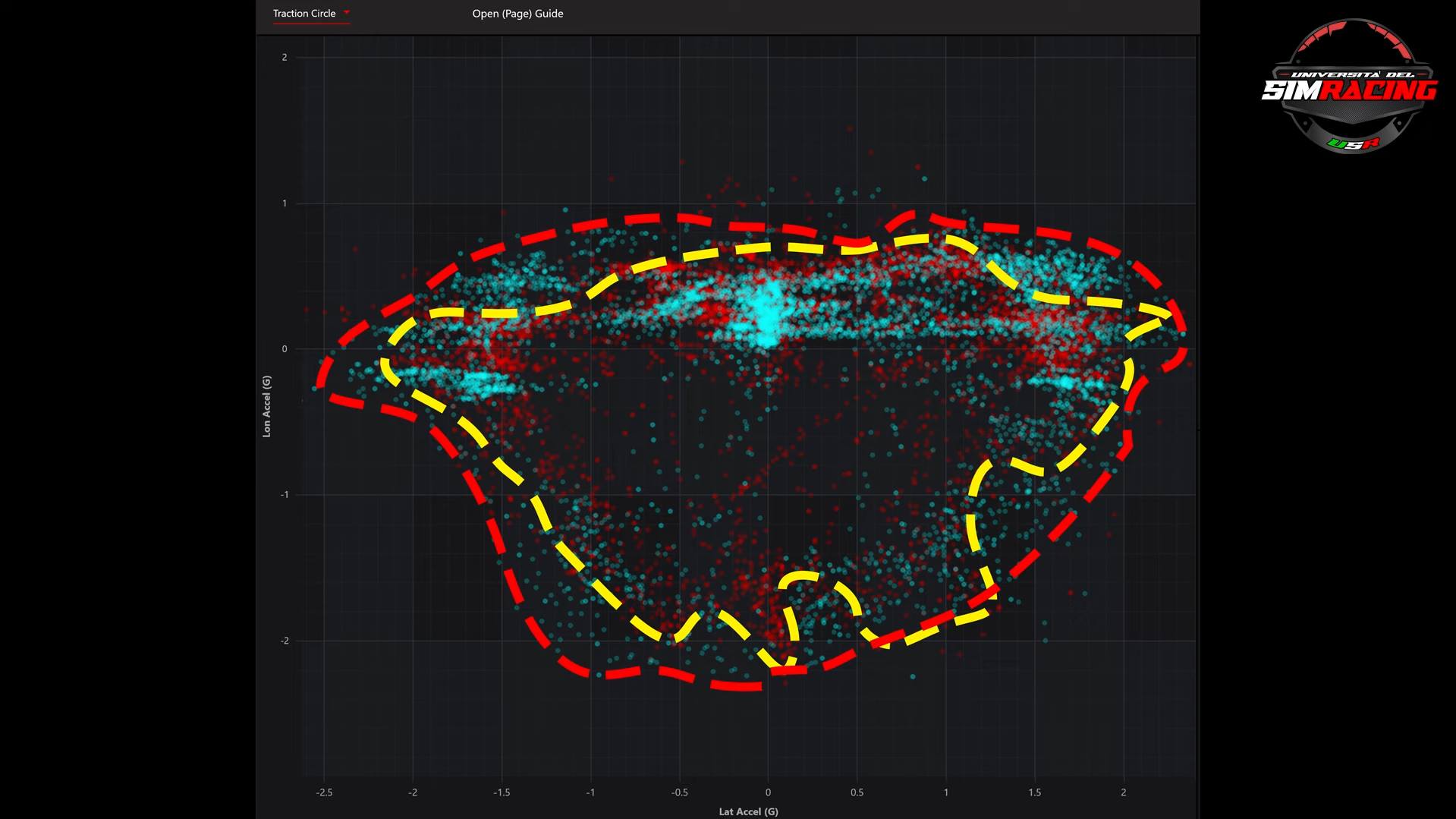Screen dimensions: 1456x819
Task: Click the Lon Accel (G) axis title
Action: 266,406
